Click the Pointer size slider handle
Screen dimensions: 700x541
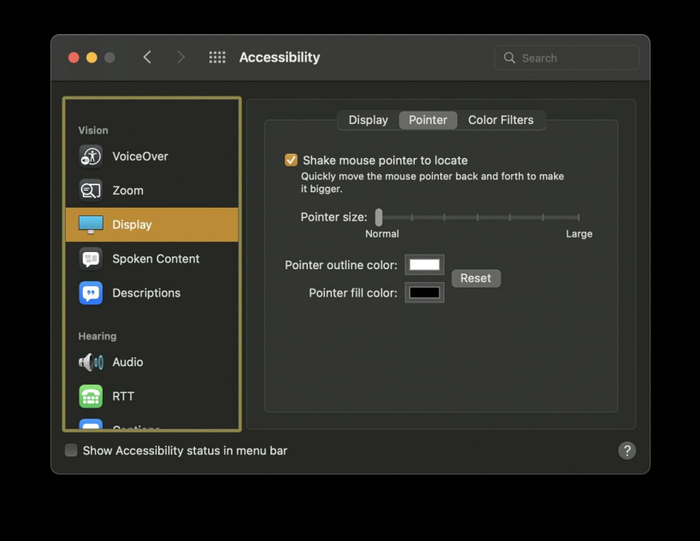click(x=378, y=217)
